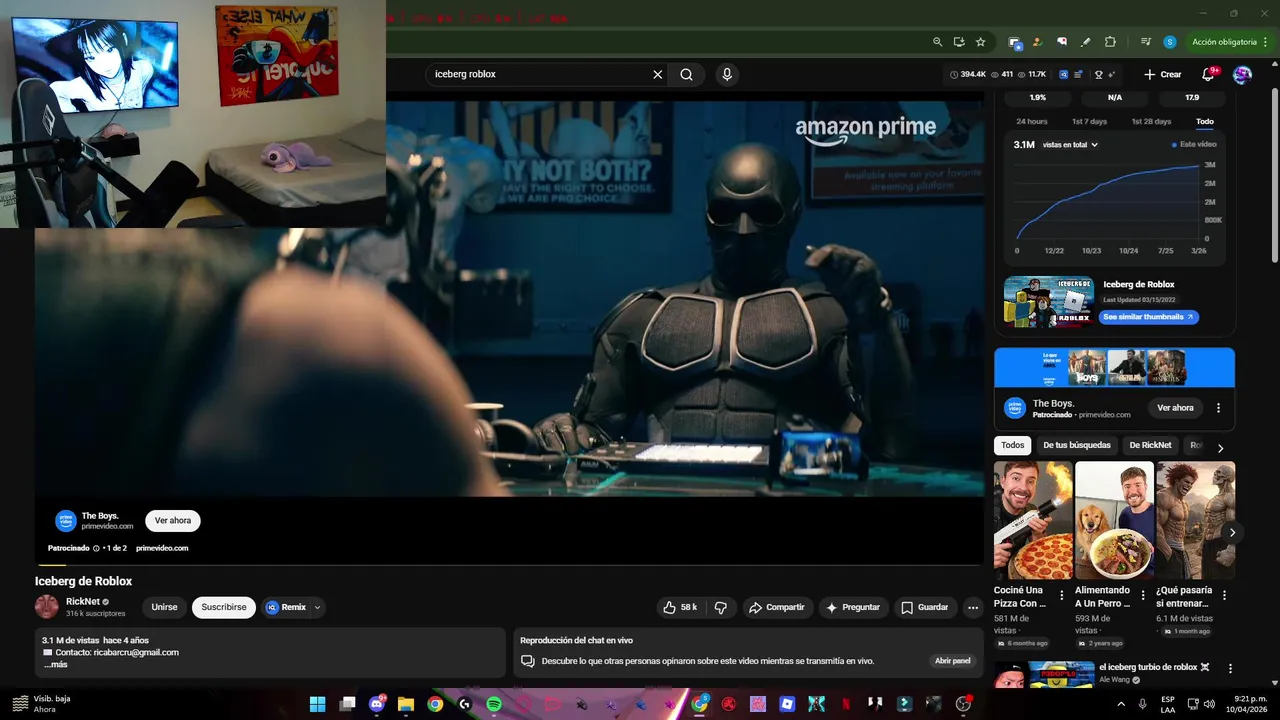Open vistas en total dropdown
The width and height of the screenshot is (1280, 720).
(x=1070, y=145)
